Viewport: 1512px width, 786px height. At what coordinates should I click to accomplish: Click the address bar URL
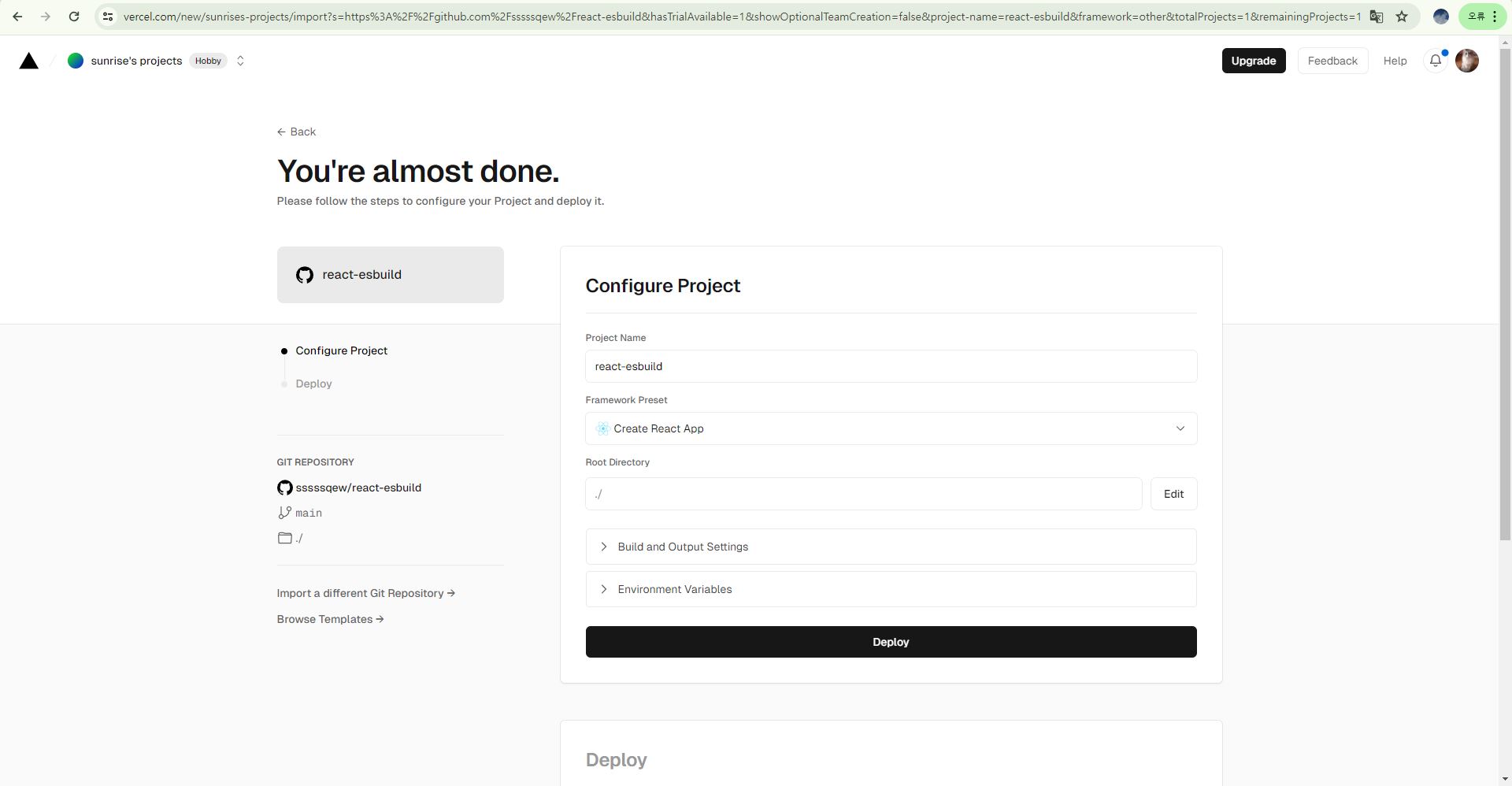741,17
